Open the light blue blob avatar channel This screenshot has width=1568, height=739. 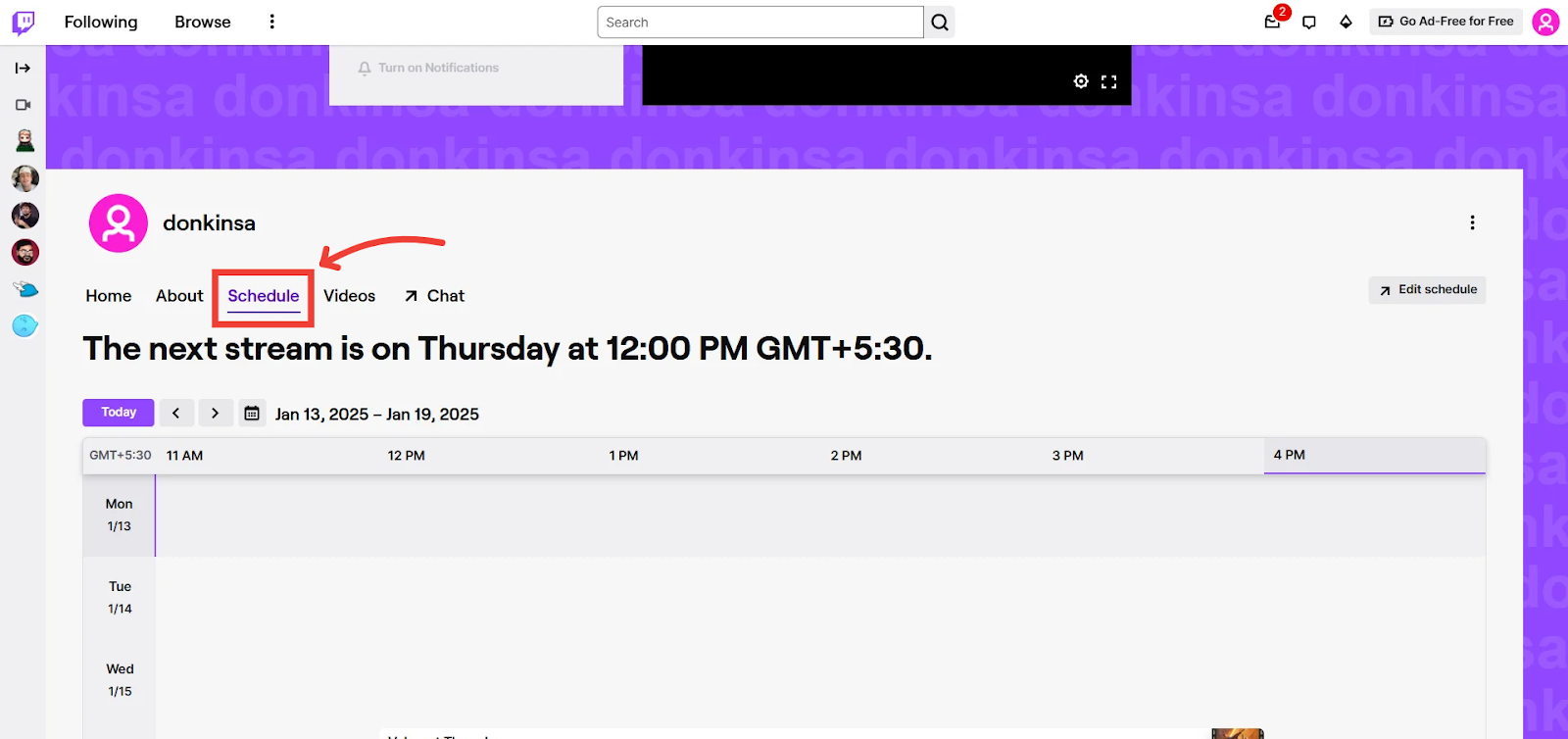25,326
